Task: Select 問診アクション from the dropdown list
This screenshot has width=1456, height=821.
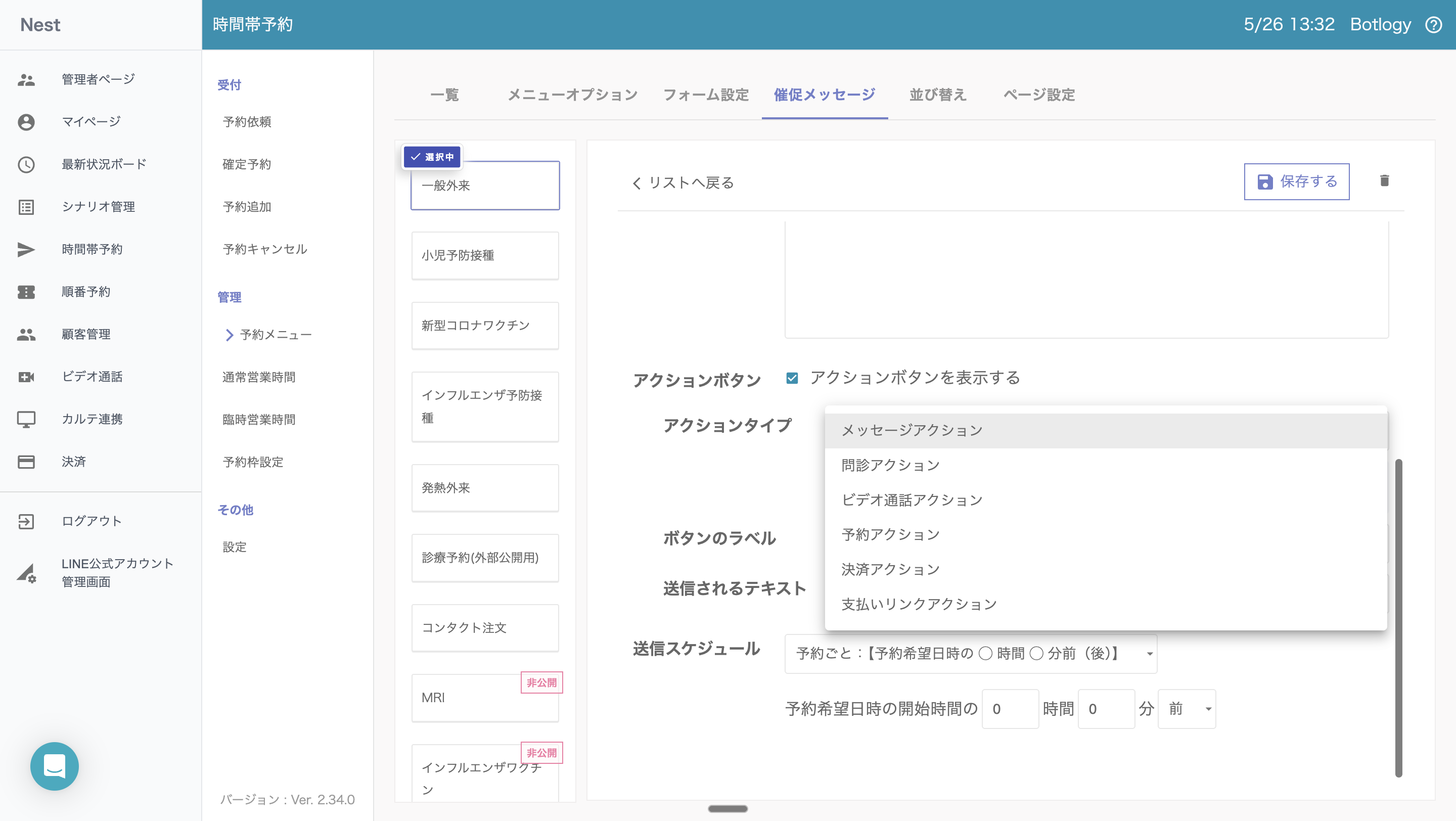Action: click(890, 465)
